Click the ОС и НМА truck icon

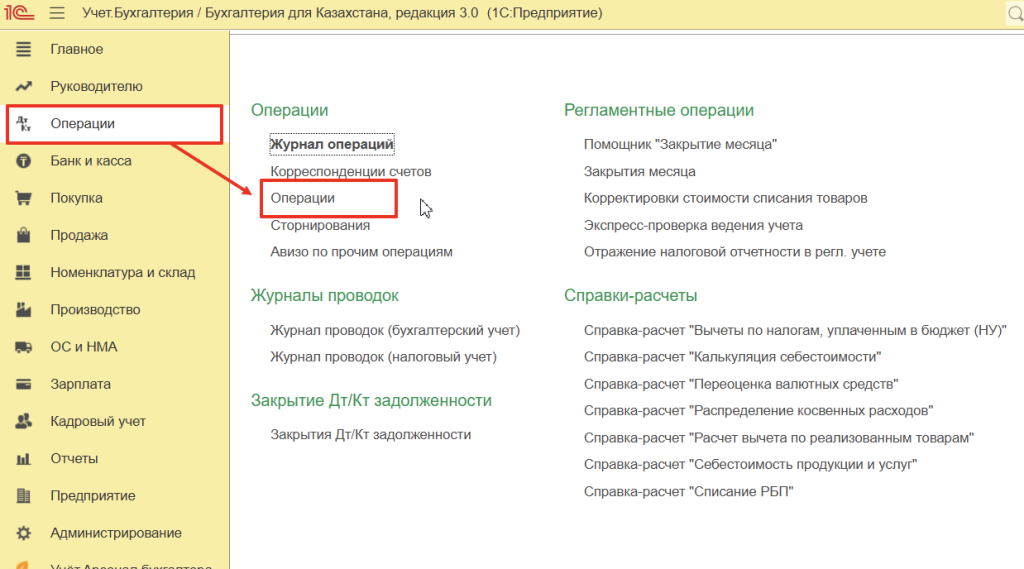24,347
